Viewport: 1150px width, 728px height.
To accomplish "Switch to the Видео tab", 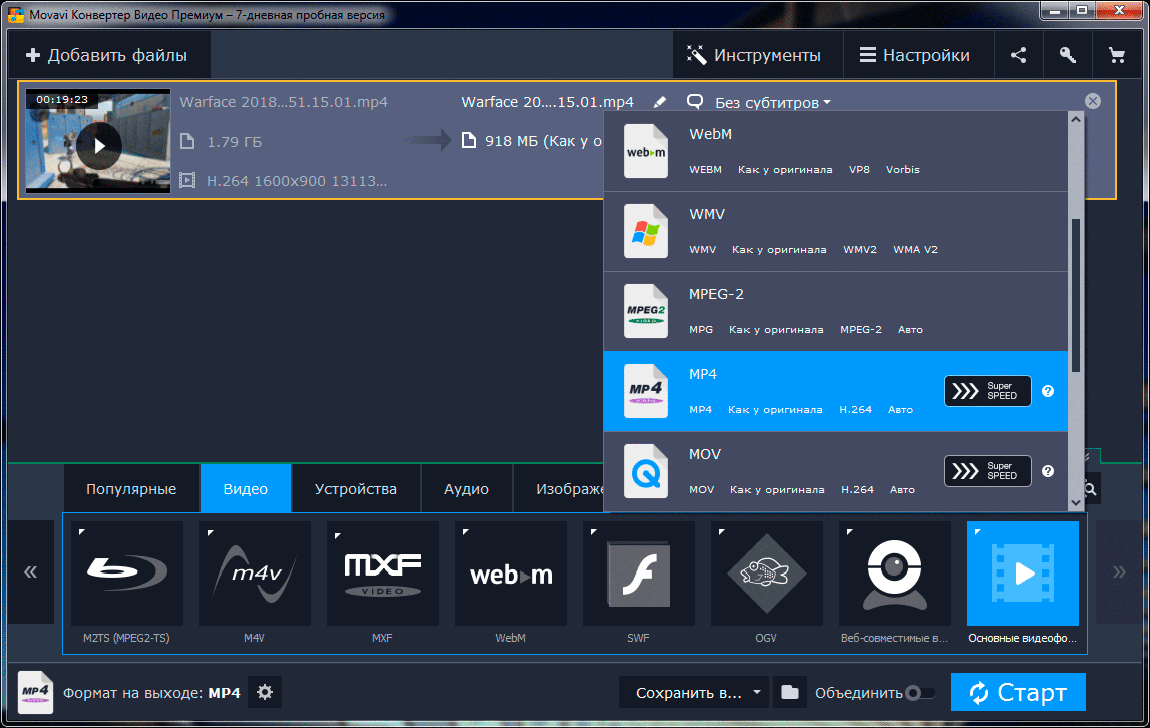I will pyautogui.click(x=246, y=489).
